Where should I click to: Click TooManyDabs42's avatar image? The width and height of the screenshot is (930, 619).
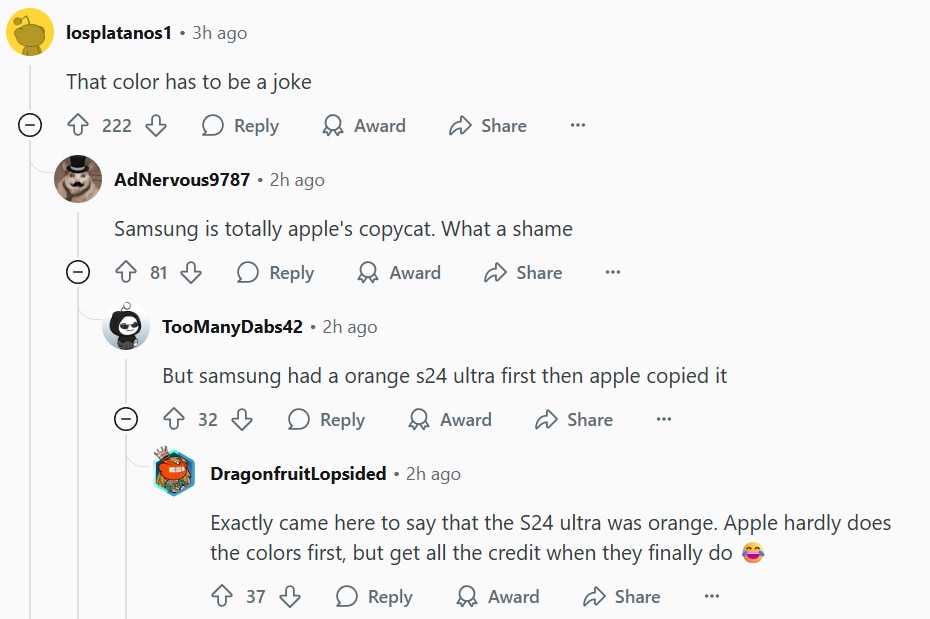click(126, 326)
